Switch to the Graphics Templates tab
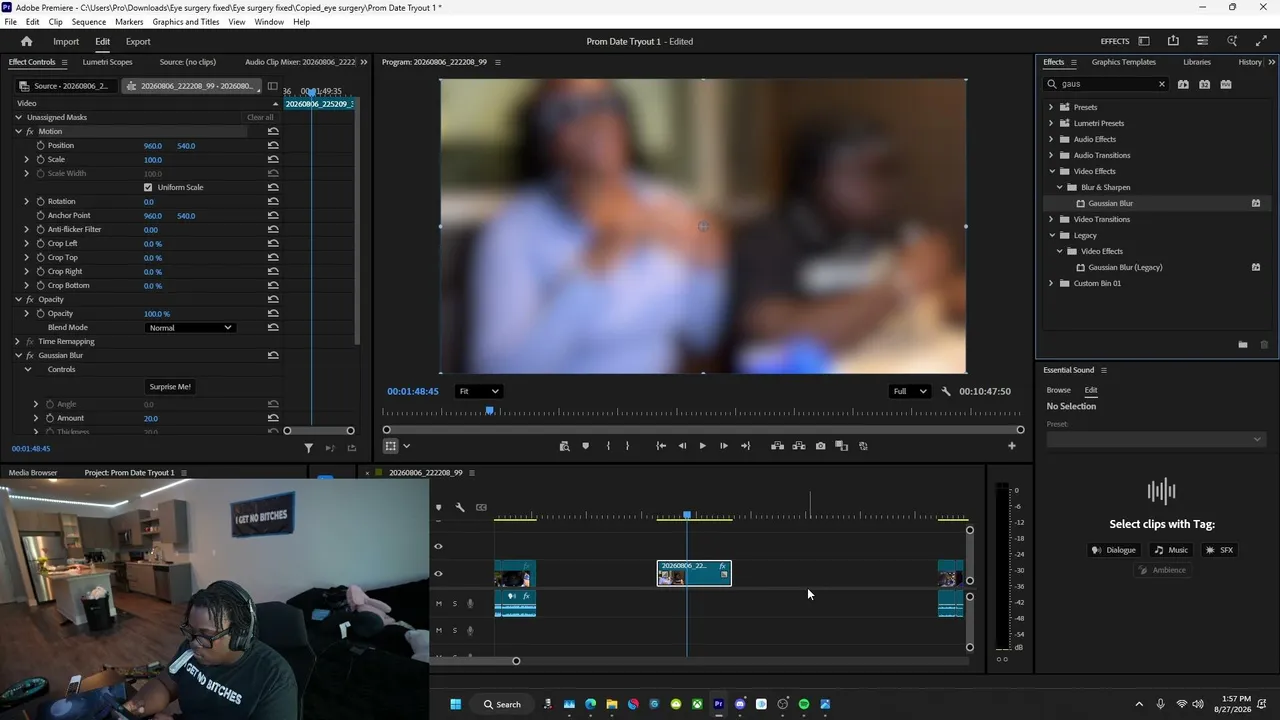 [x=1124, y=62]
